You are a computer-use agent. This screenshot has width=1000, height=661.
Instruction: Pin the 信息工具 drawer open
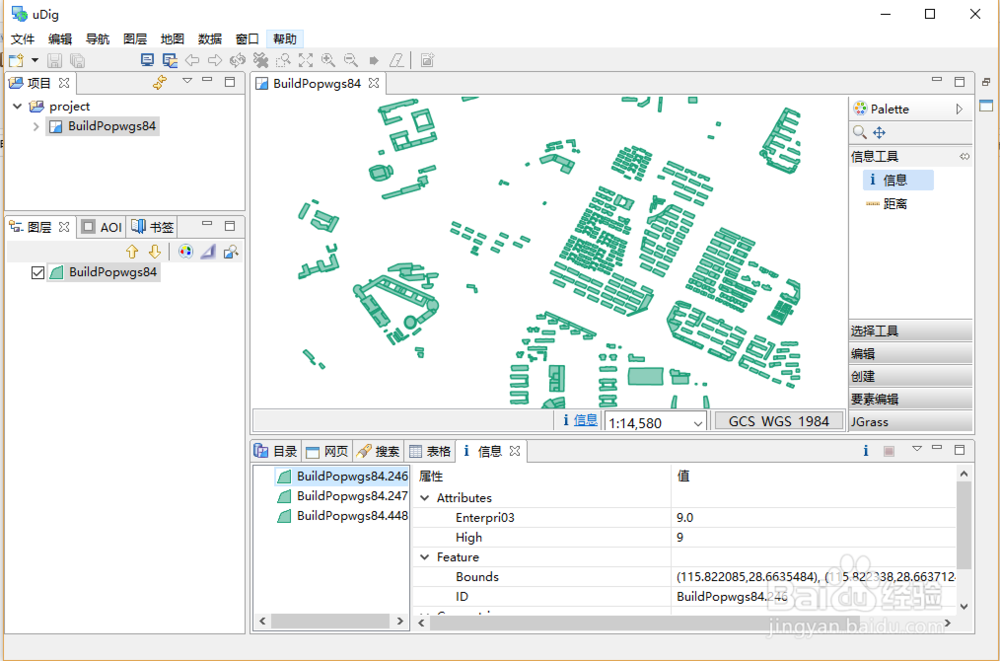coord(964,156)
